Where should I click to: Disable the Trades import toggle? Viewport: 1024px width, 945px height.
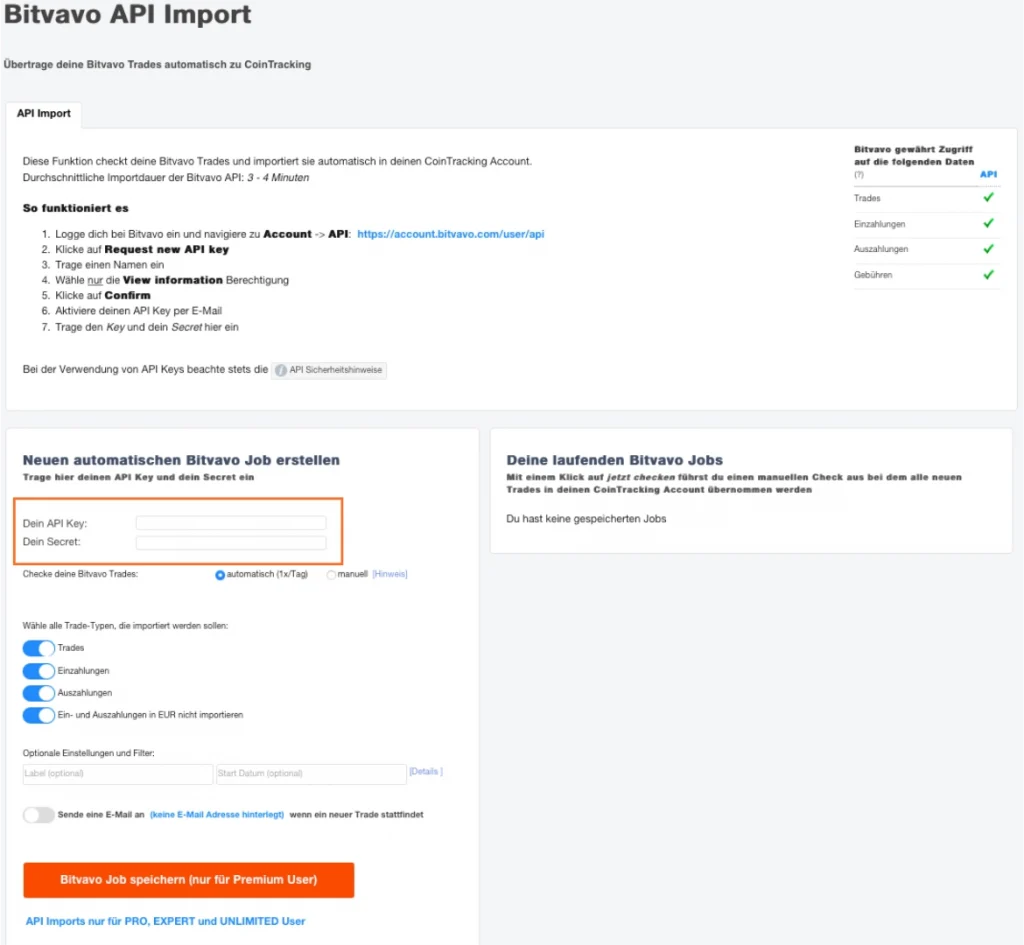coord(39,648)
